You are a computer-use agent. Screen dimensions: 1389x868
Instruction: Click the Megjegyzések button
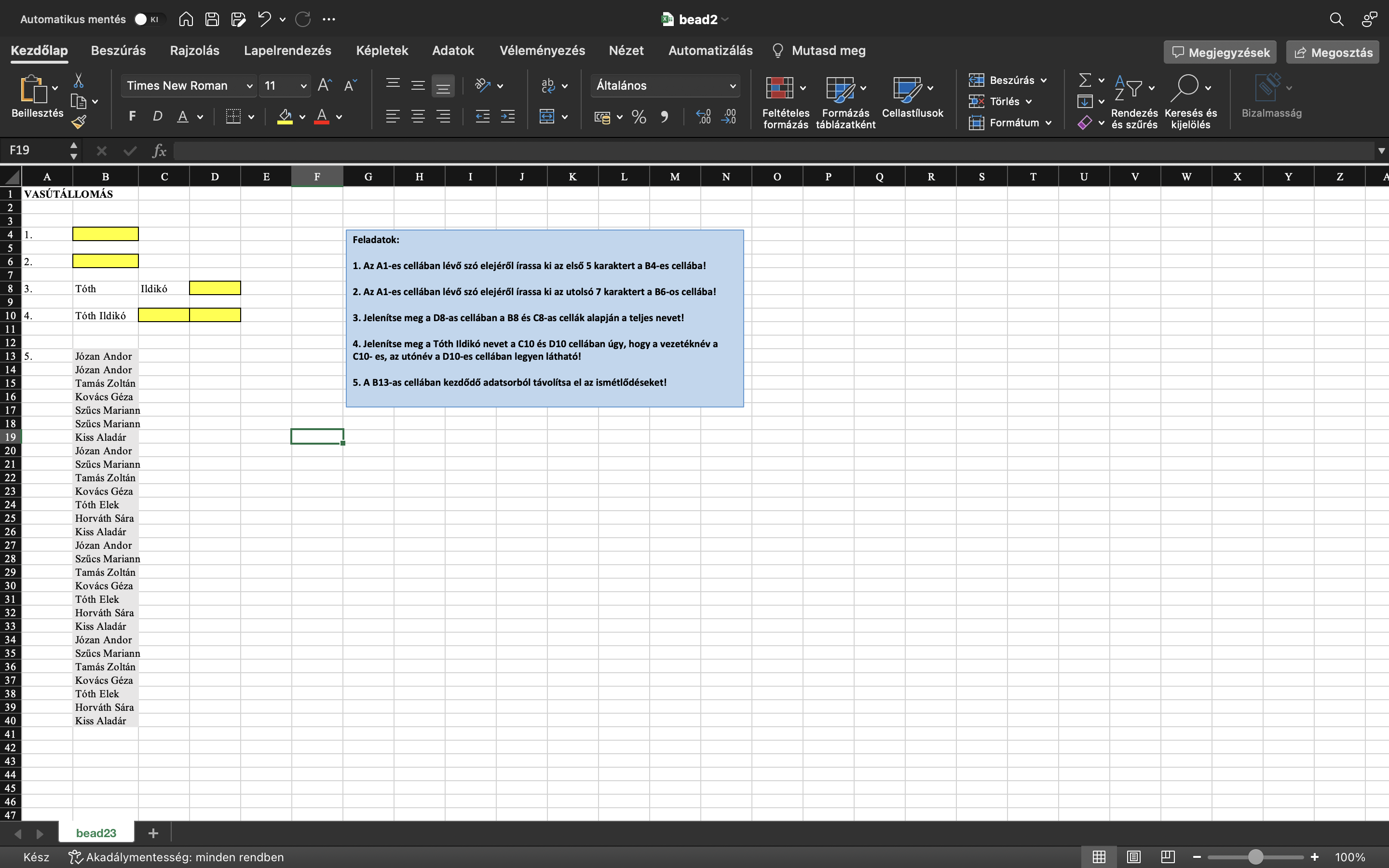(1220, 52)
